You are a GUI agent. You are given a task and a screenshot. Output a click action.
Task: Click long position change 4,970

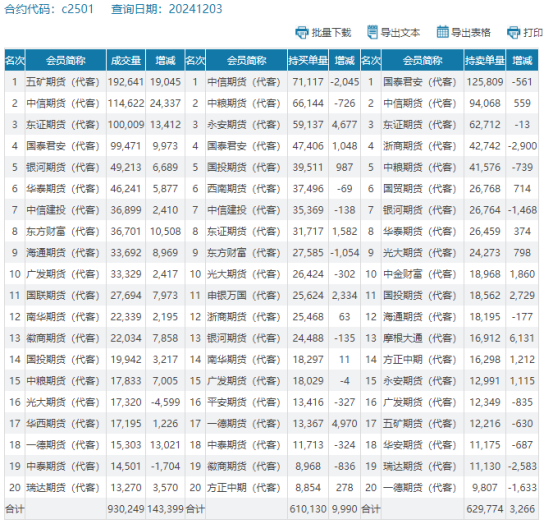coord(344,424)
